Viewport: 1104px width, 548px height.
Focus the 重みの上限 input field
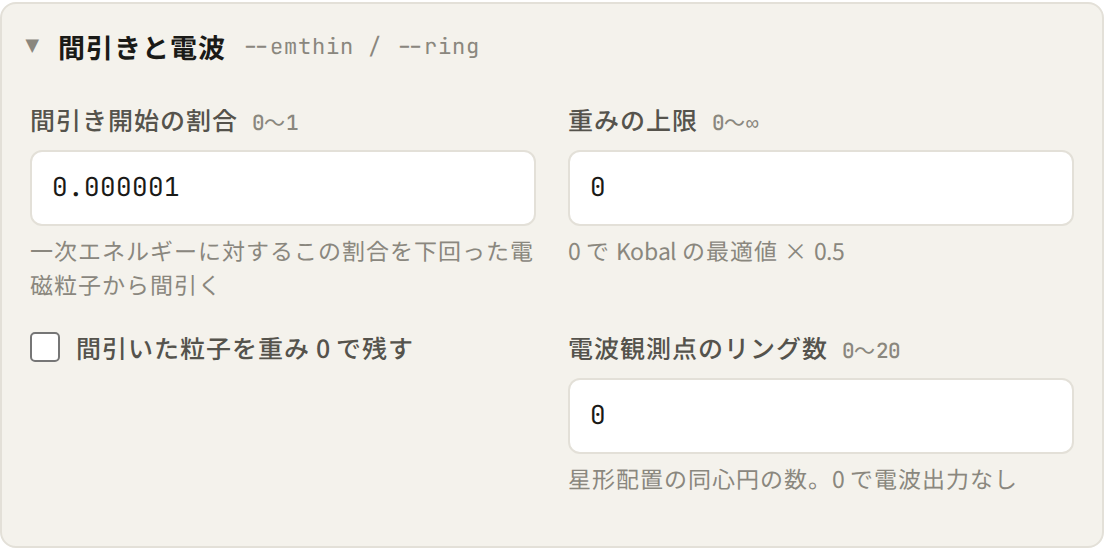821,188
